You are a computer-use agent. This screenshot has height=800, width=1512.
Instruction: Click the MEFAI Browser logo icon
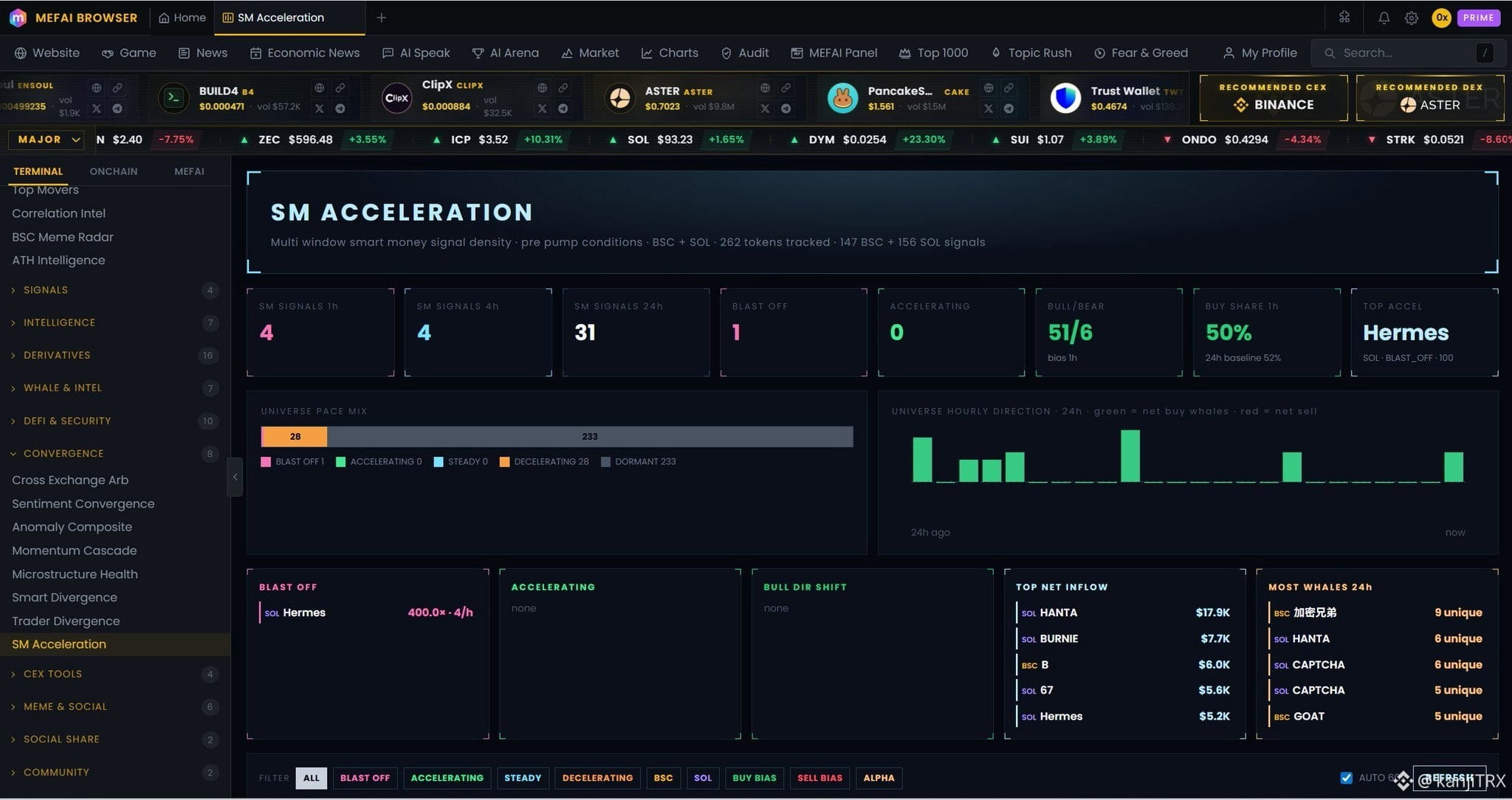point(18,17)
